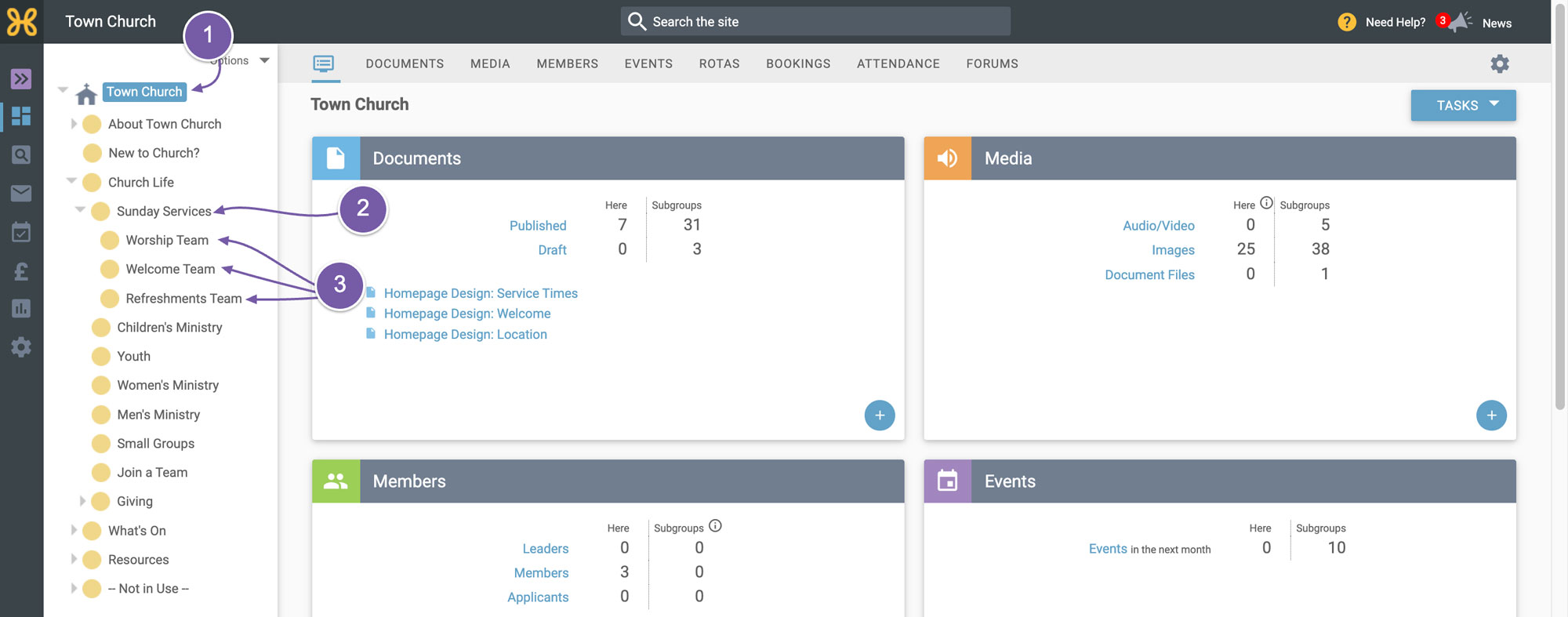Open the page settings gear icon
The image size is (1568, 617).
coord(1499,64)
